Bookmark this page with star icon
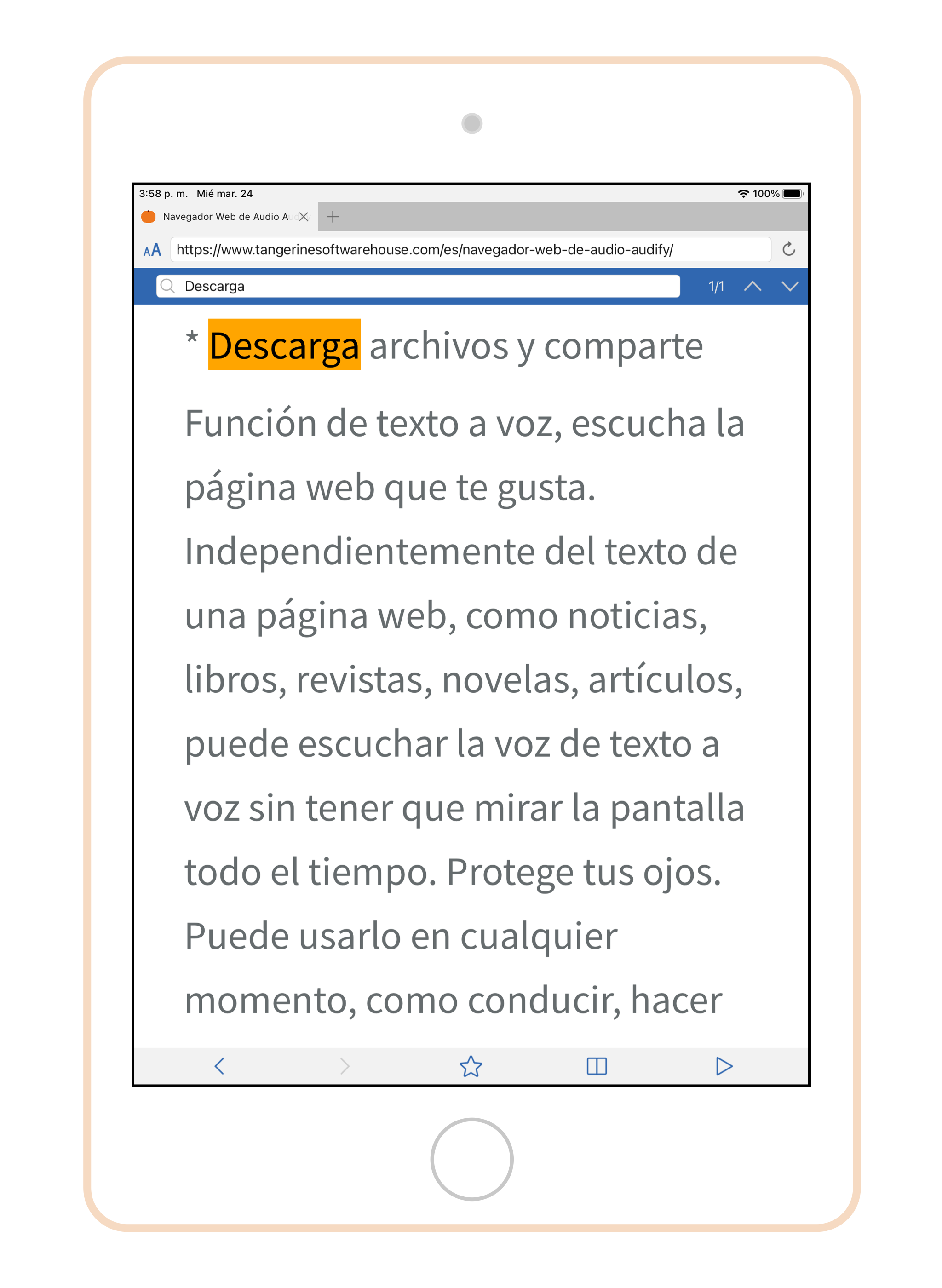Screen dimensions: 942x1288 (x=471, y=1066)
